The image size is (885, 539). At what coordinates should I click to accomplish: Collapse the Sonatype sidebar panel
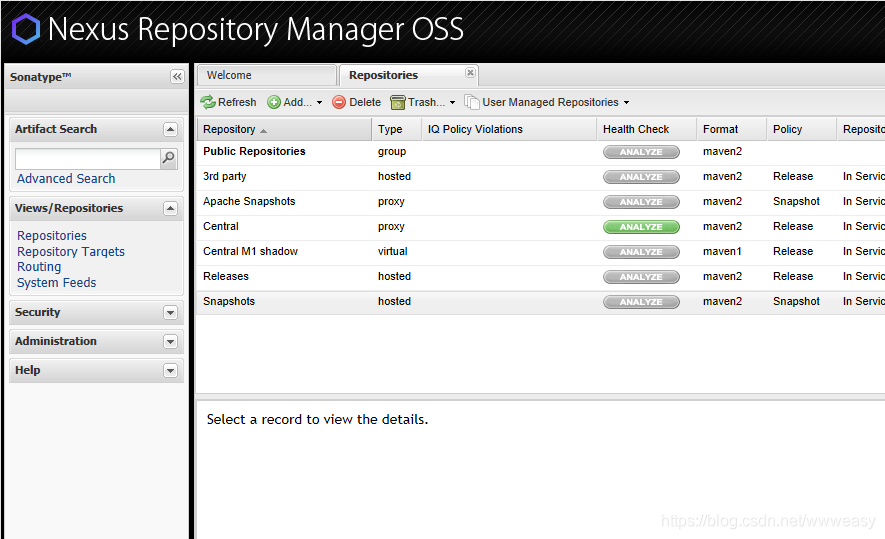pyautogui.click(x=177, y=77)
